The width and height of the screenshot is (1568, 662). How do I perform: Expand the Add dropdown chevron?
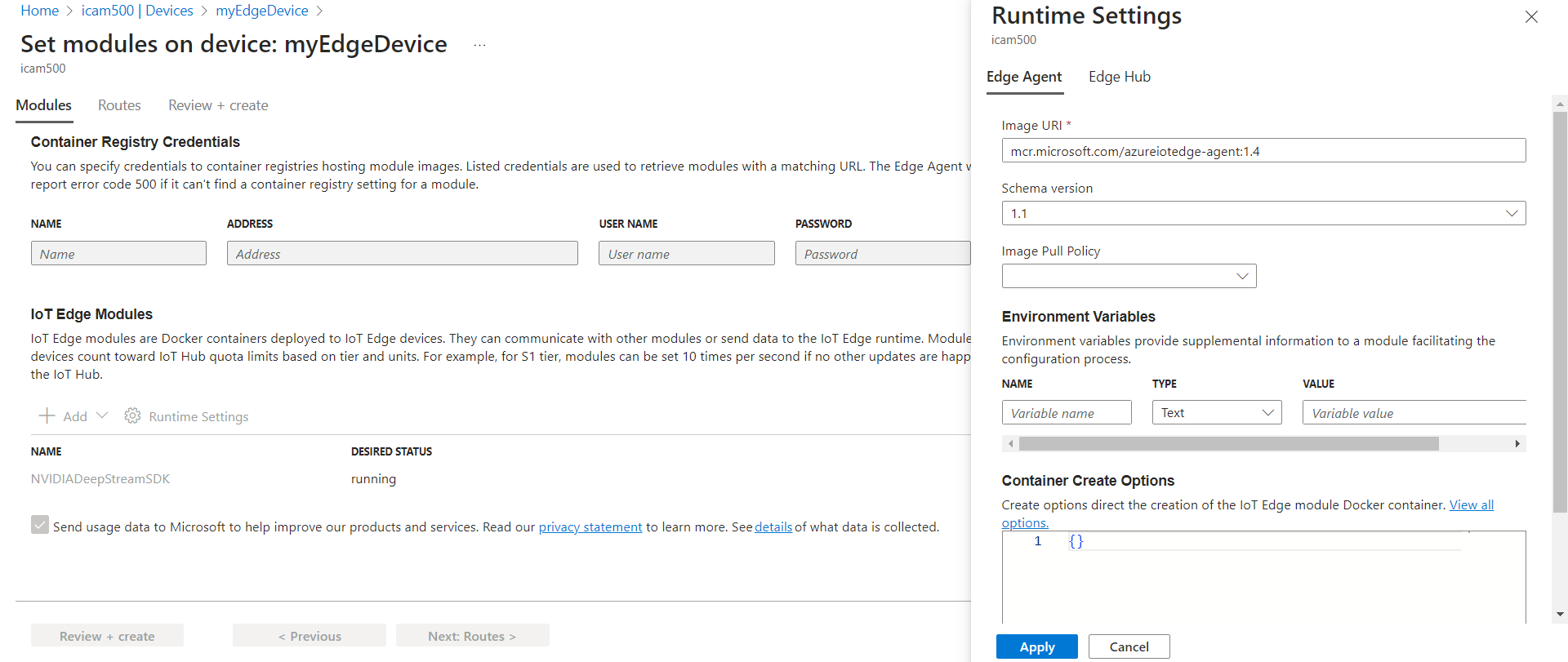[102, 415]
